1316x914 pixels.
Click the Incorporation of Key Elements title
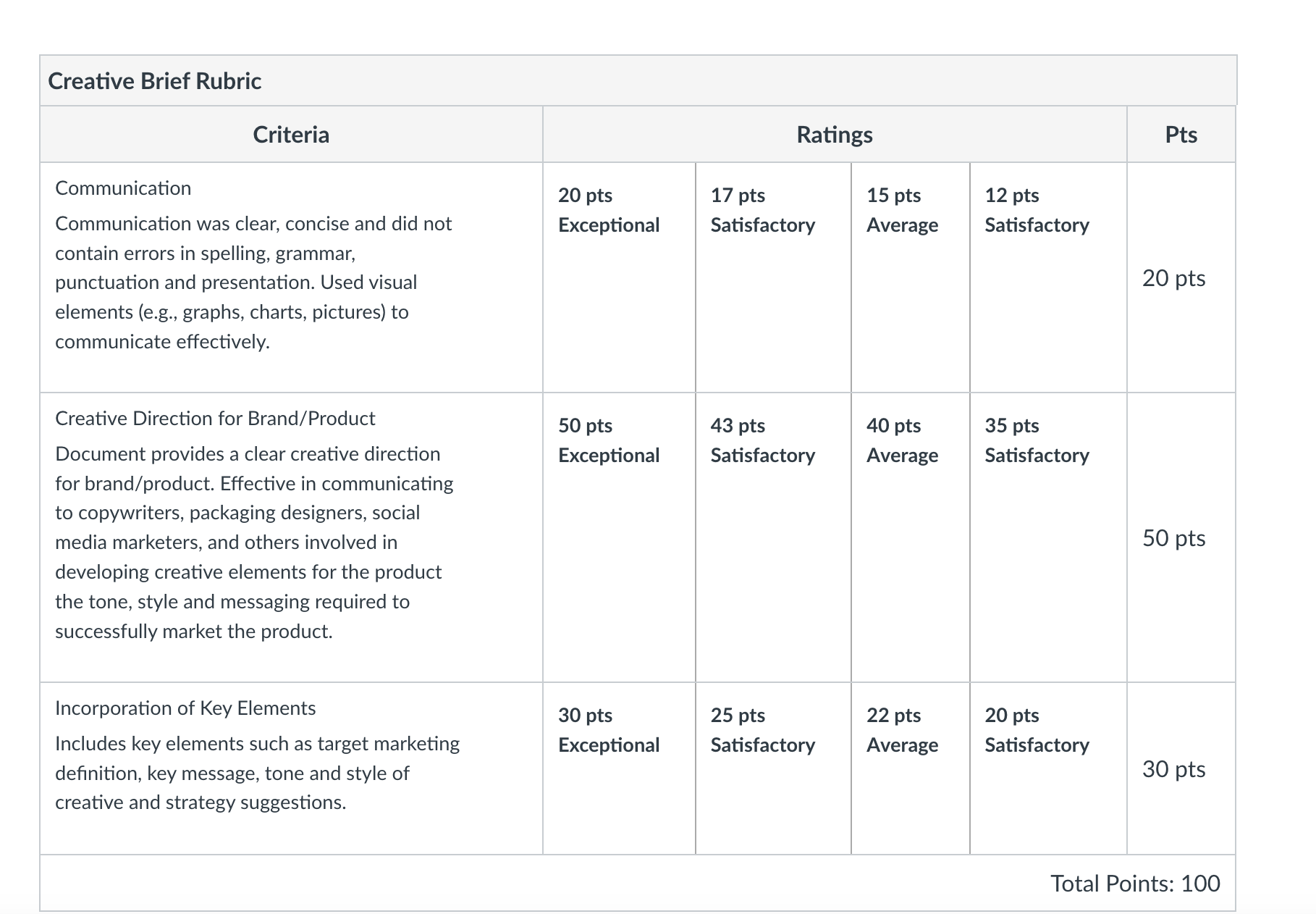pyautogui.click(x=185, y=708)
